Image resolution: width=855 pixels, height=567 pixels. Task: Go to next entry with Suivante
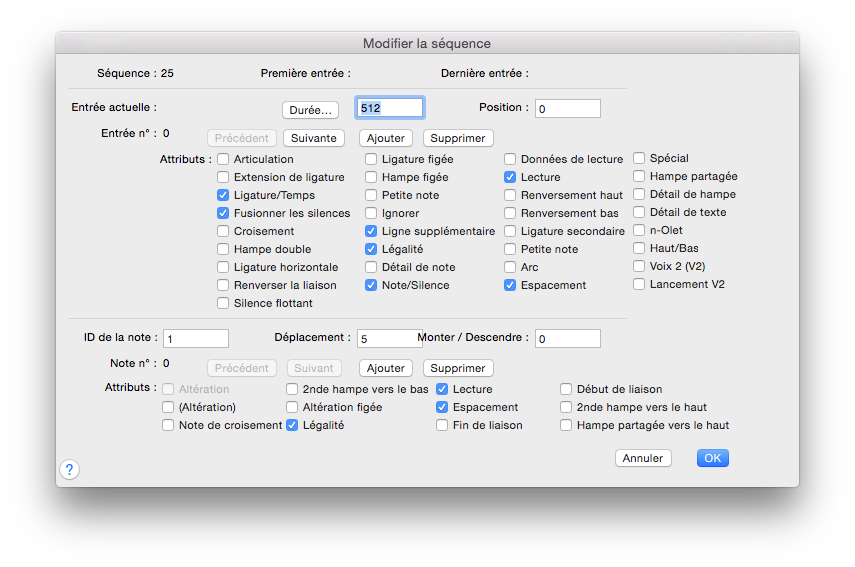coord(314,138)
